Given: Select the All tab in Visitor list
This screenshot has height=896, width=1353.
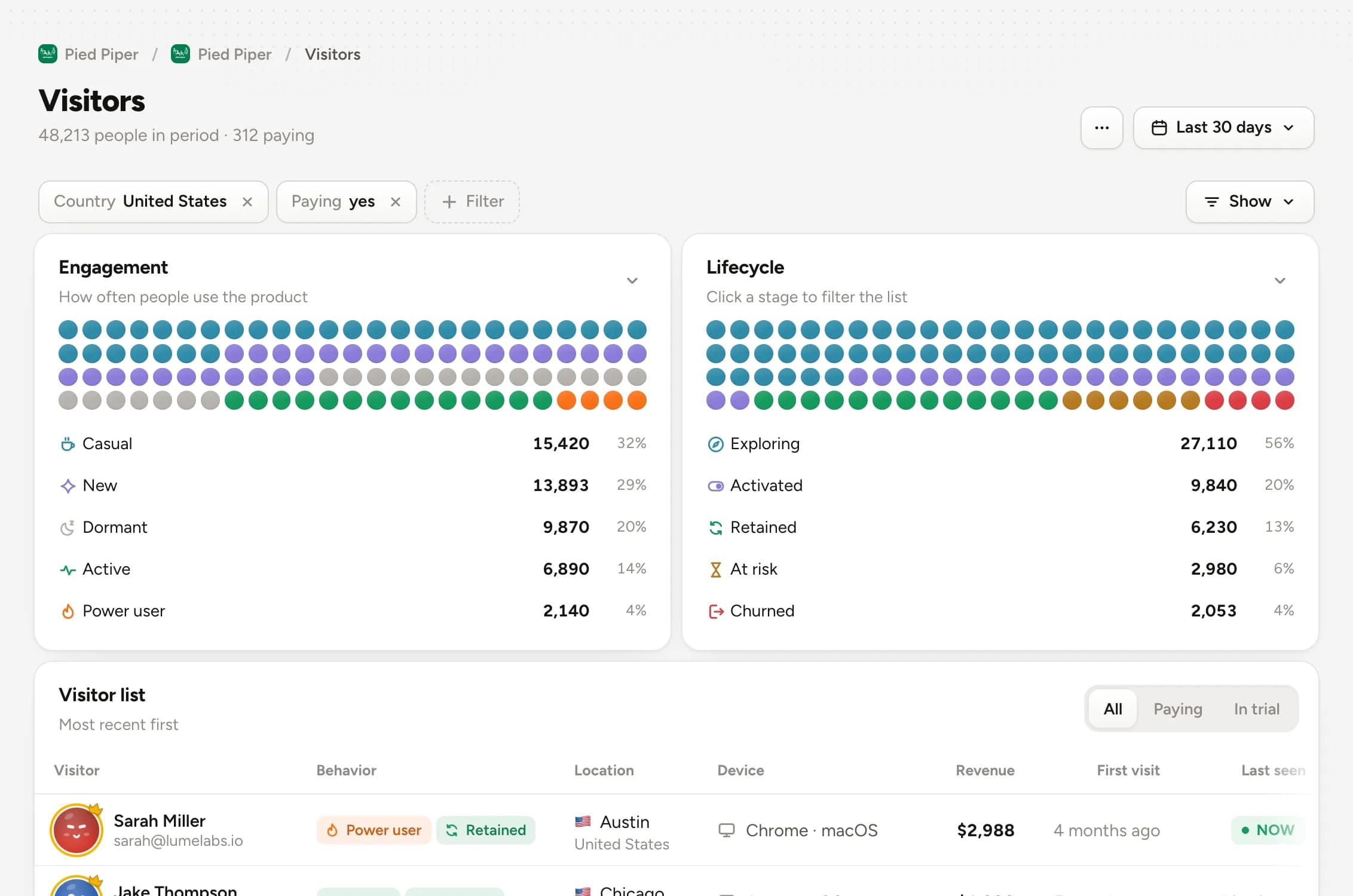Looking at the screenshot, I should point(1113,709).
